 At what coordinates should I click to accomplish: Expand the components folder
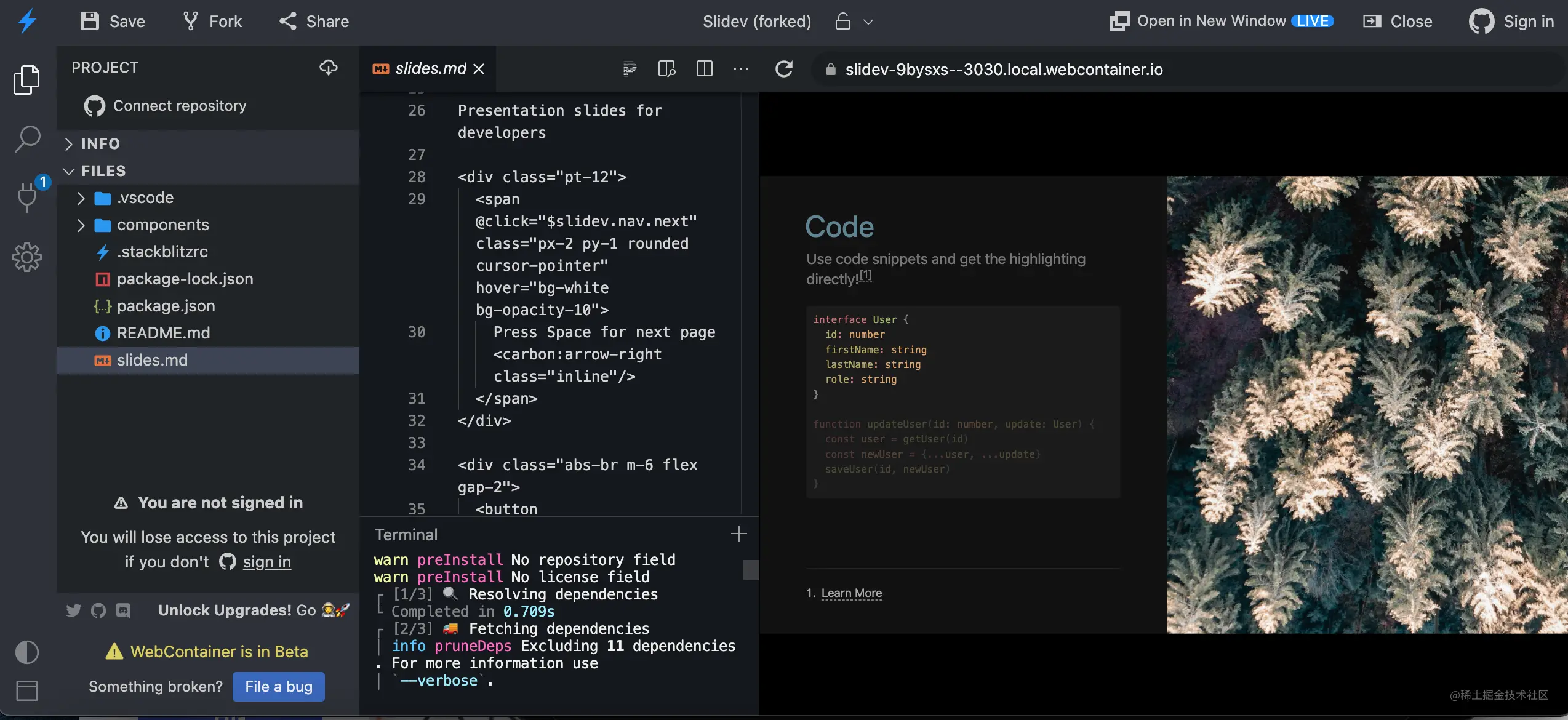coord(162,225)
